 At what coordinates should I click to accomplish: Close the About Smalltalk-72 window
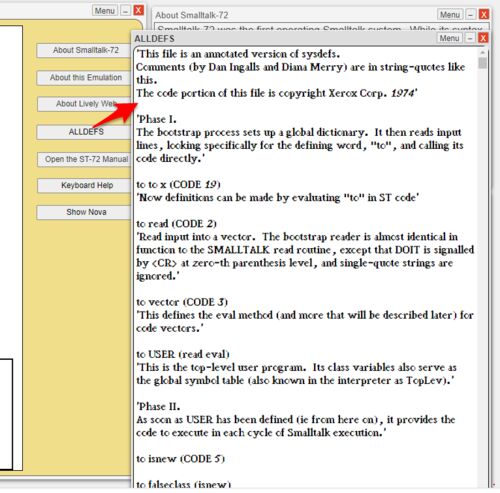point(484,15)
